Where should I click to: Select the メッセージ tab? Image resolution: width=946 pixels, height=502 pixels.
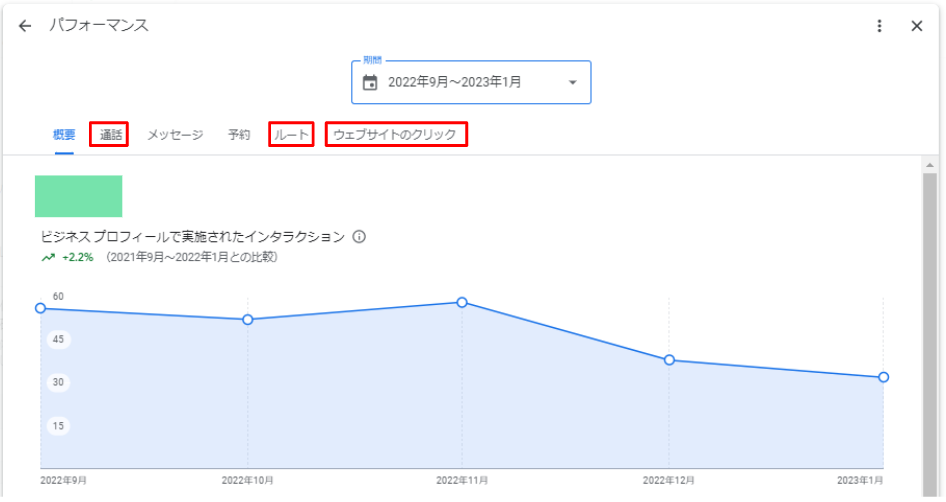pos(175,135)
